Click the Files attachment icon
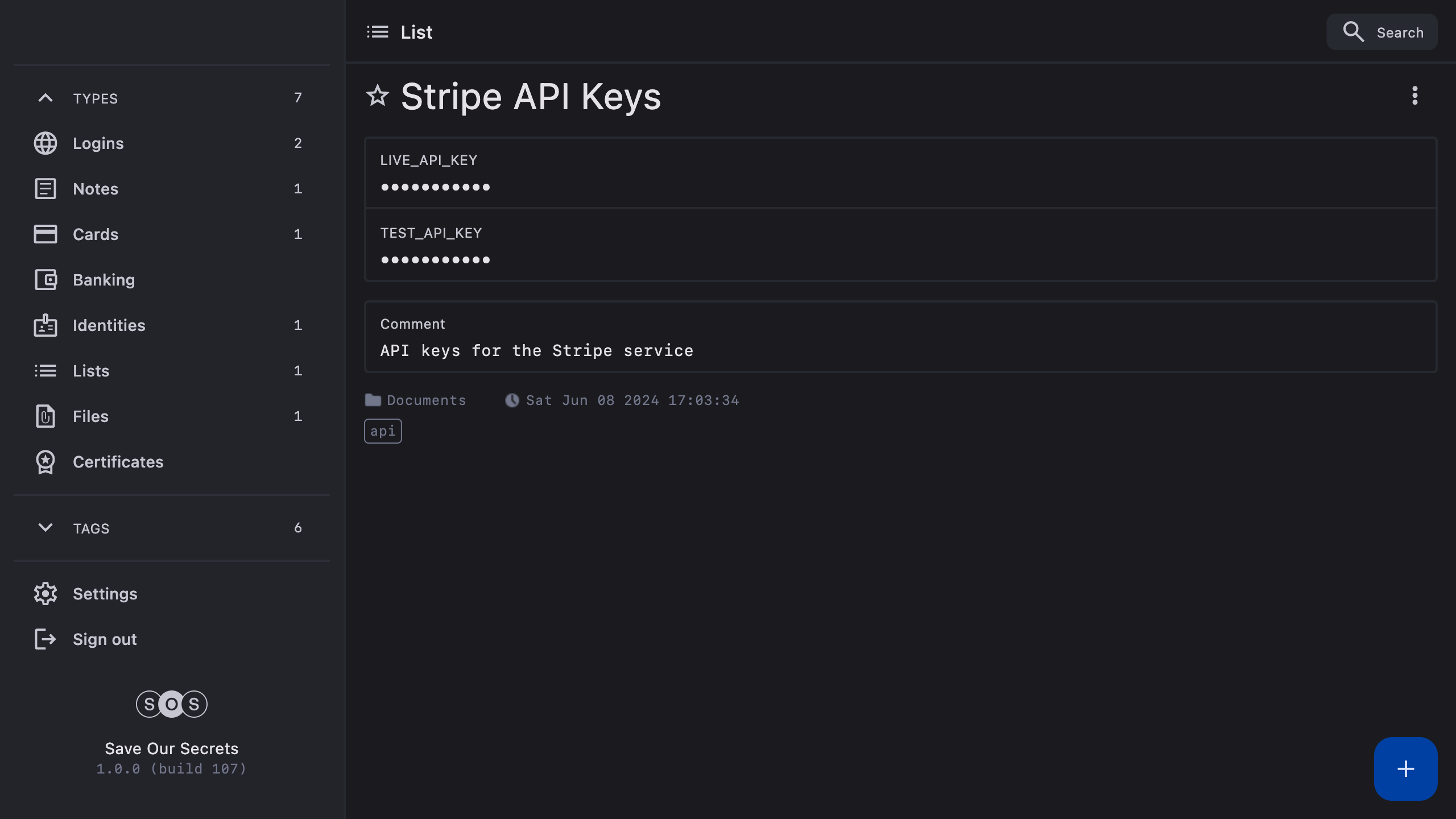The height and width of the screenshot is (819, 1456). 45,416
